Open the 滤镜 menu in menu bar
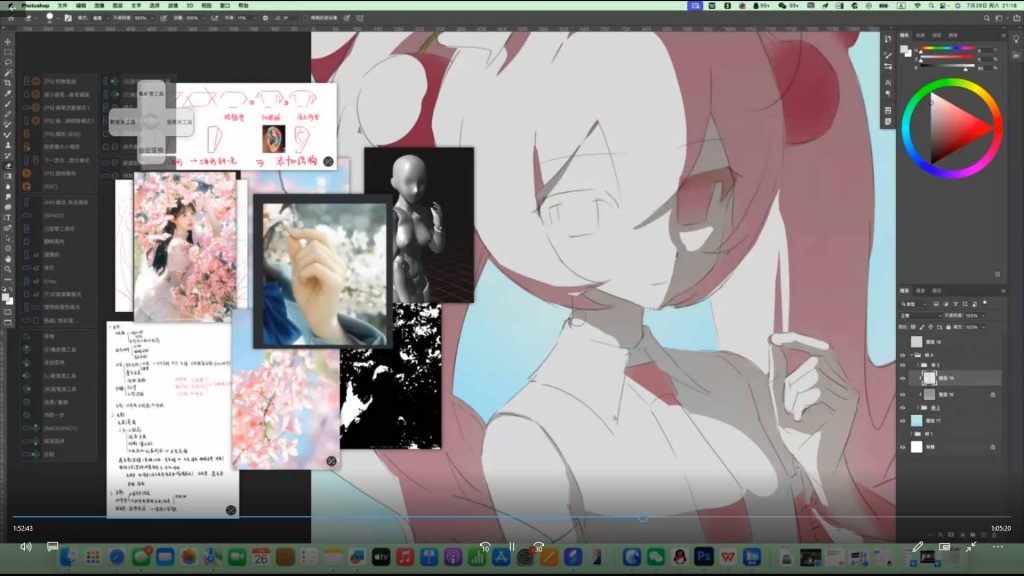 click(x=171, y=5)
